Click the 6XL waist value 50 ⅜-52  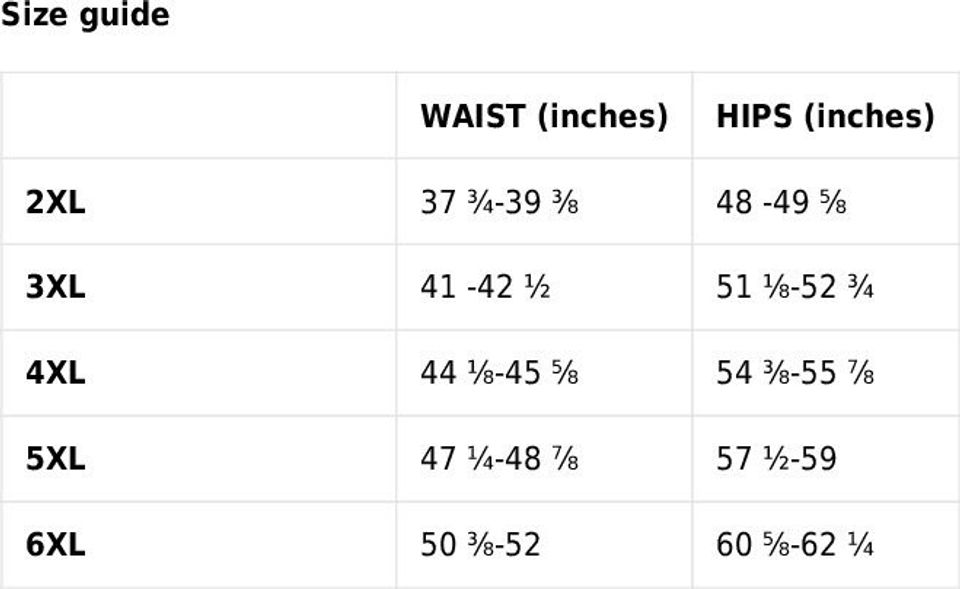click(480, 545)
